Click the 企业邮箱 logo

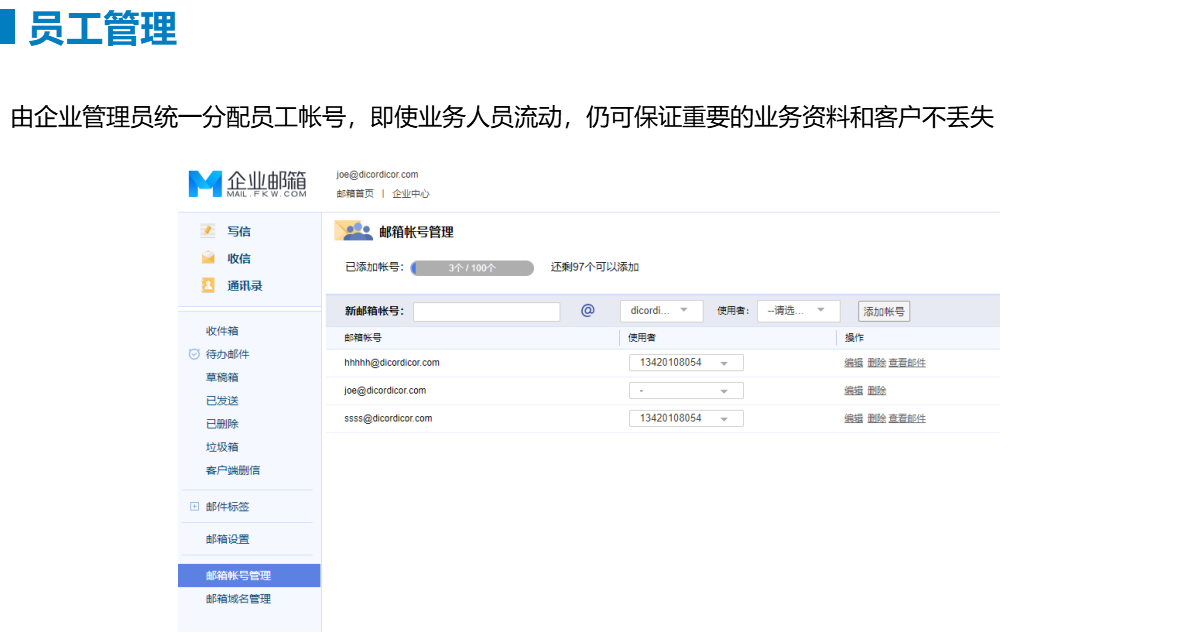pyautogui.click(x=248, y=184)
